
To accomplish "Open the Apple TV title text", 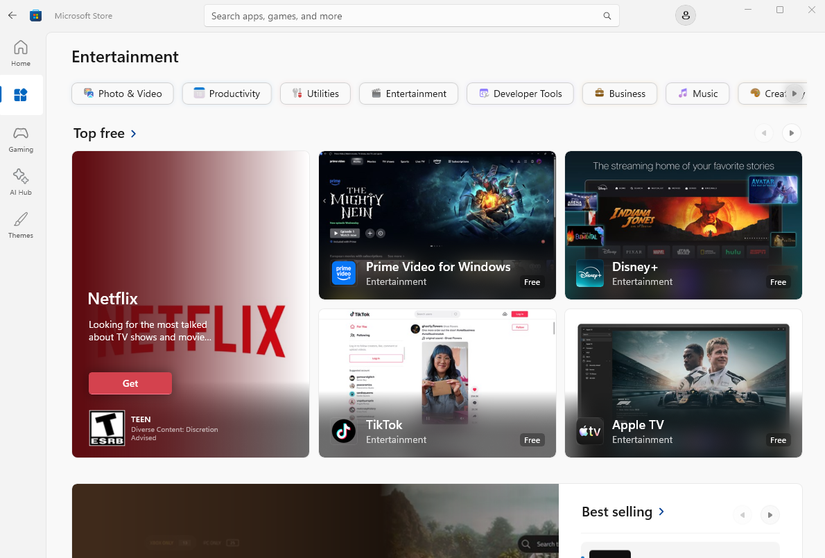I will (x=638, y=424).
